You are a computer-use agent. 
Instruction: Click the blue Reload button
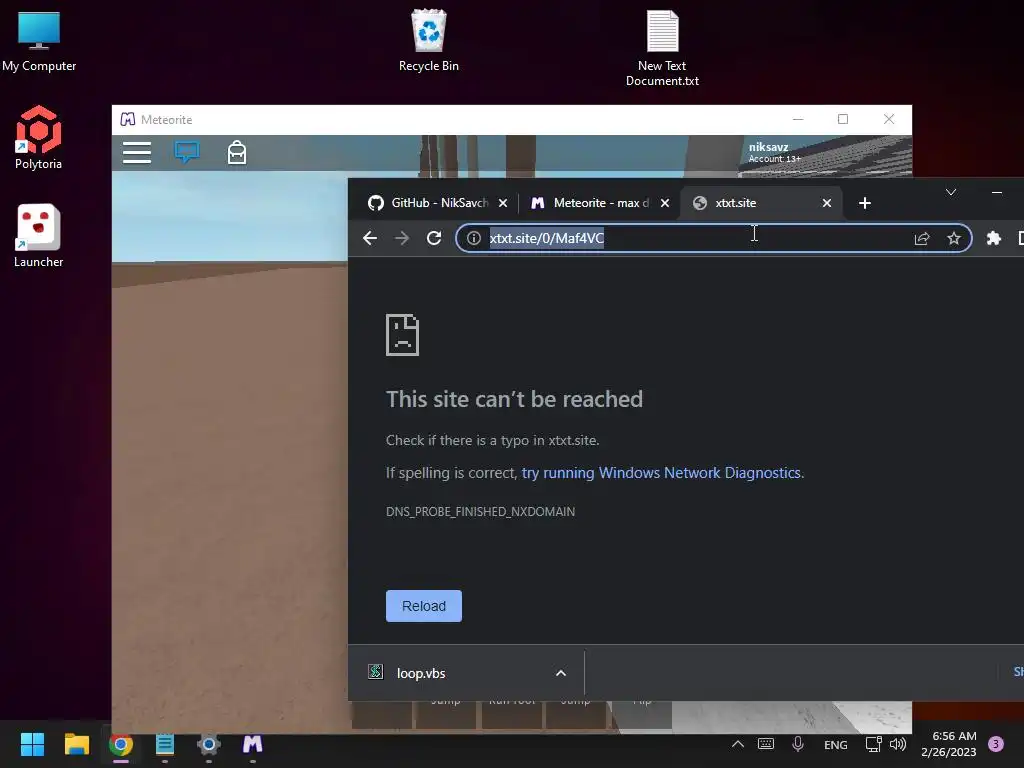424,606
